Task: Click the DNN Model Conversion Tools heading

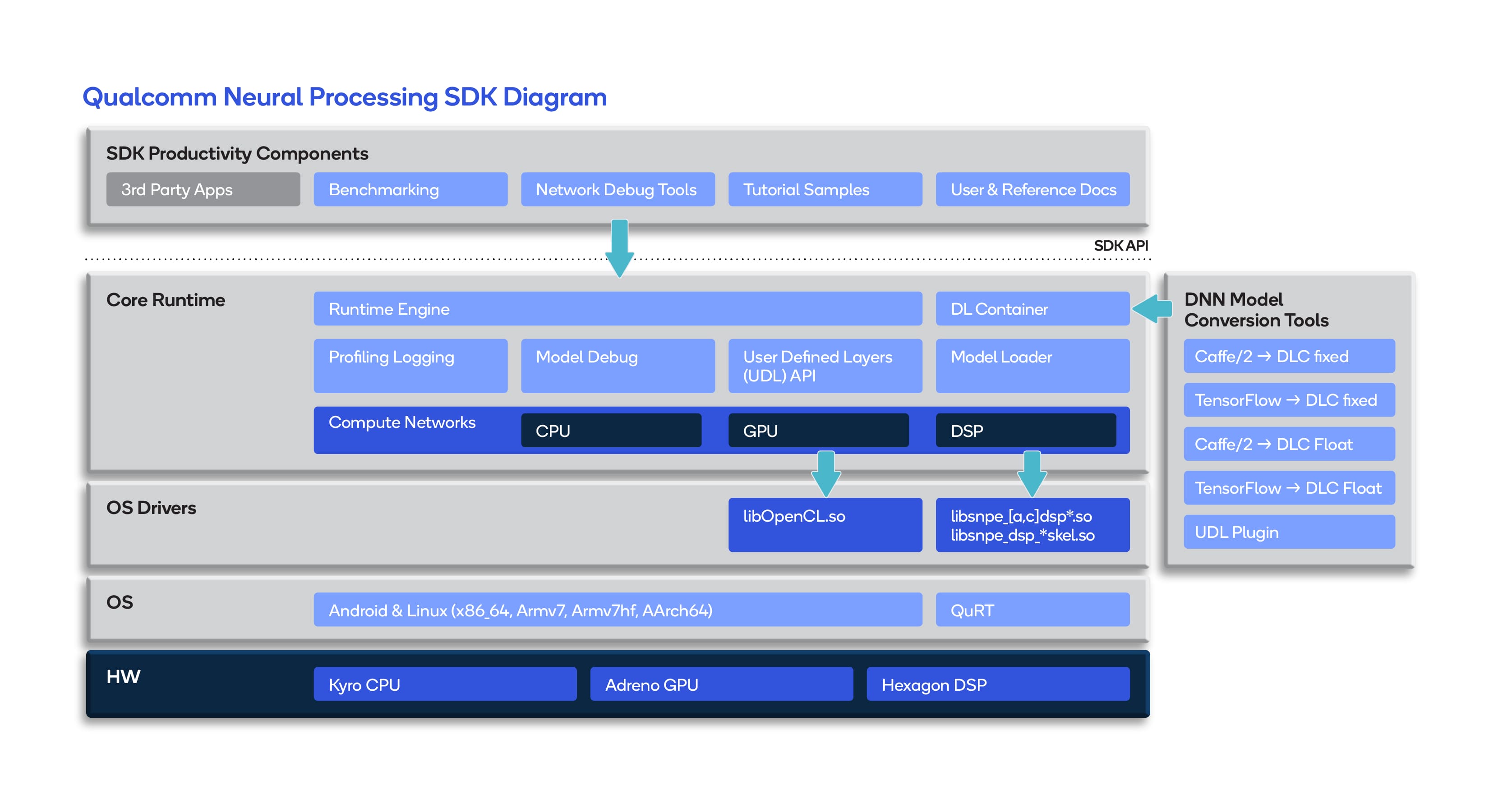Action: [1256, 310]
